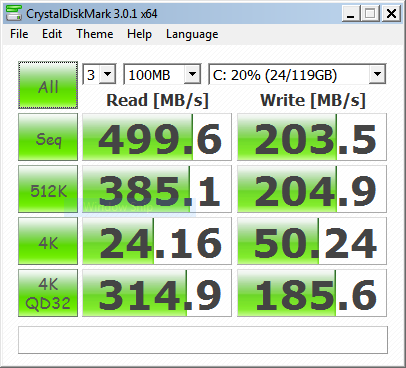The height and width of the screenshot is (368, 406).
Task: Select the 512K write value 204.9
Action: [312, 189]
